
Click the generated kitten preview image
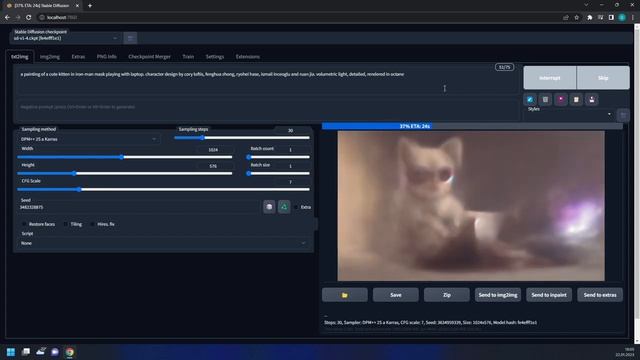[471, 206]
